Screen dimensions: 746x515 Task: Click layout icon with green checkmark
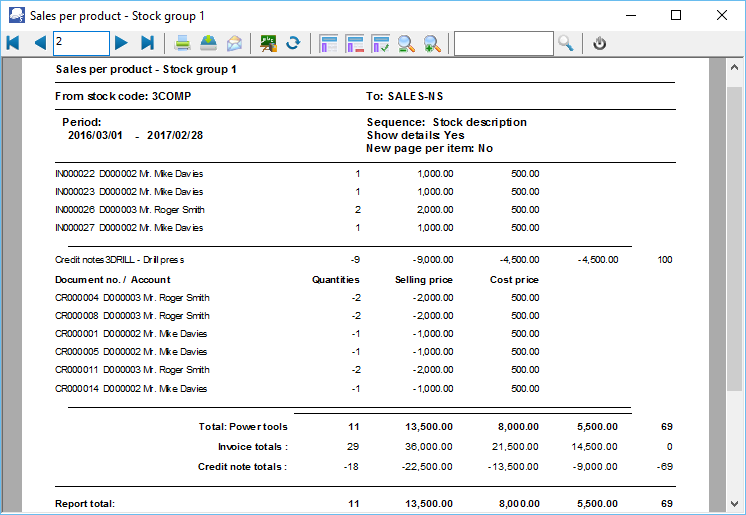380,43
